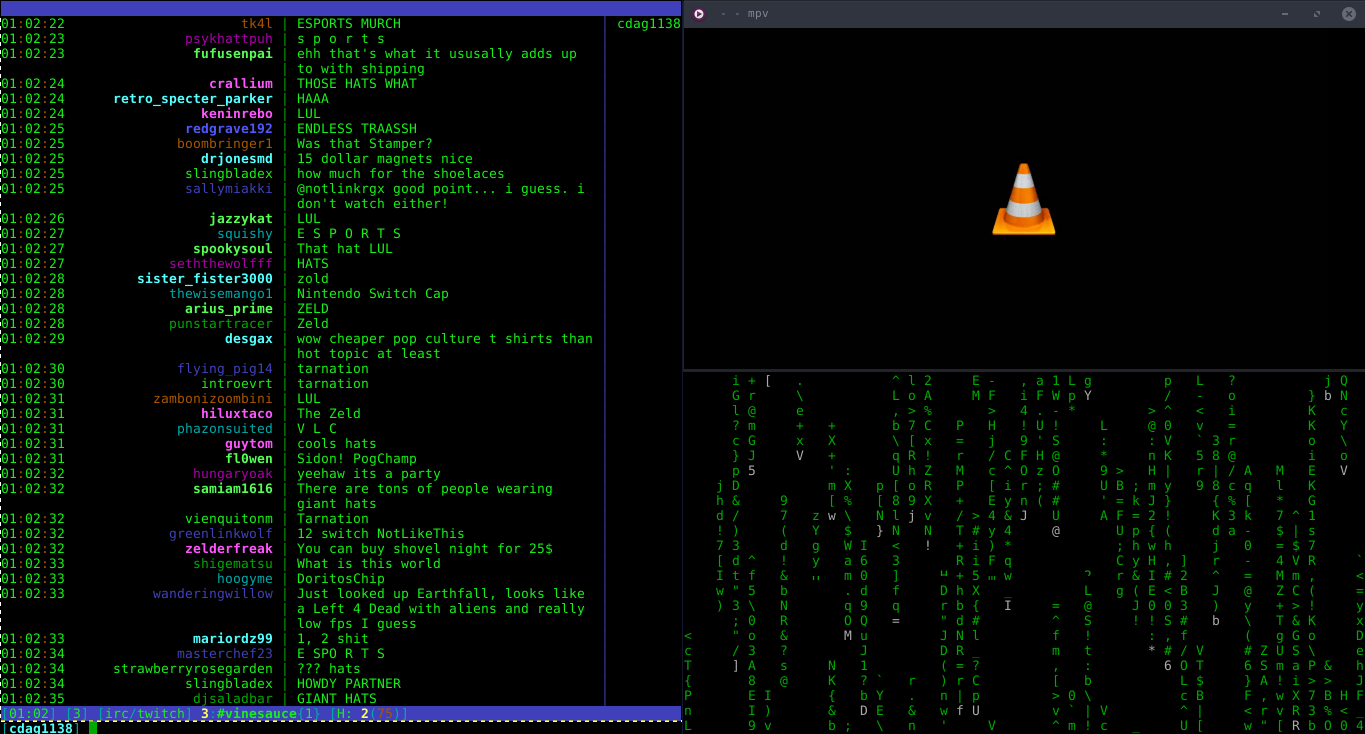Click message 'DoritosChip'
This screenshot has width=1365, height=734.
coord(341,579)
